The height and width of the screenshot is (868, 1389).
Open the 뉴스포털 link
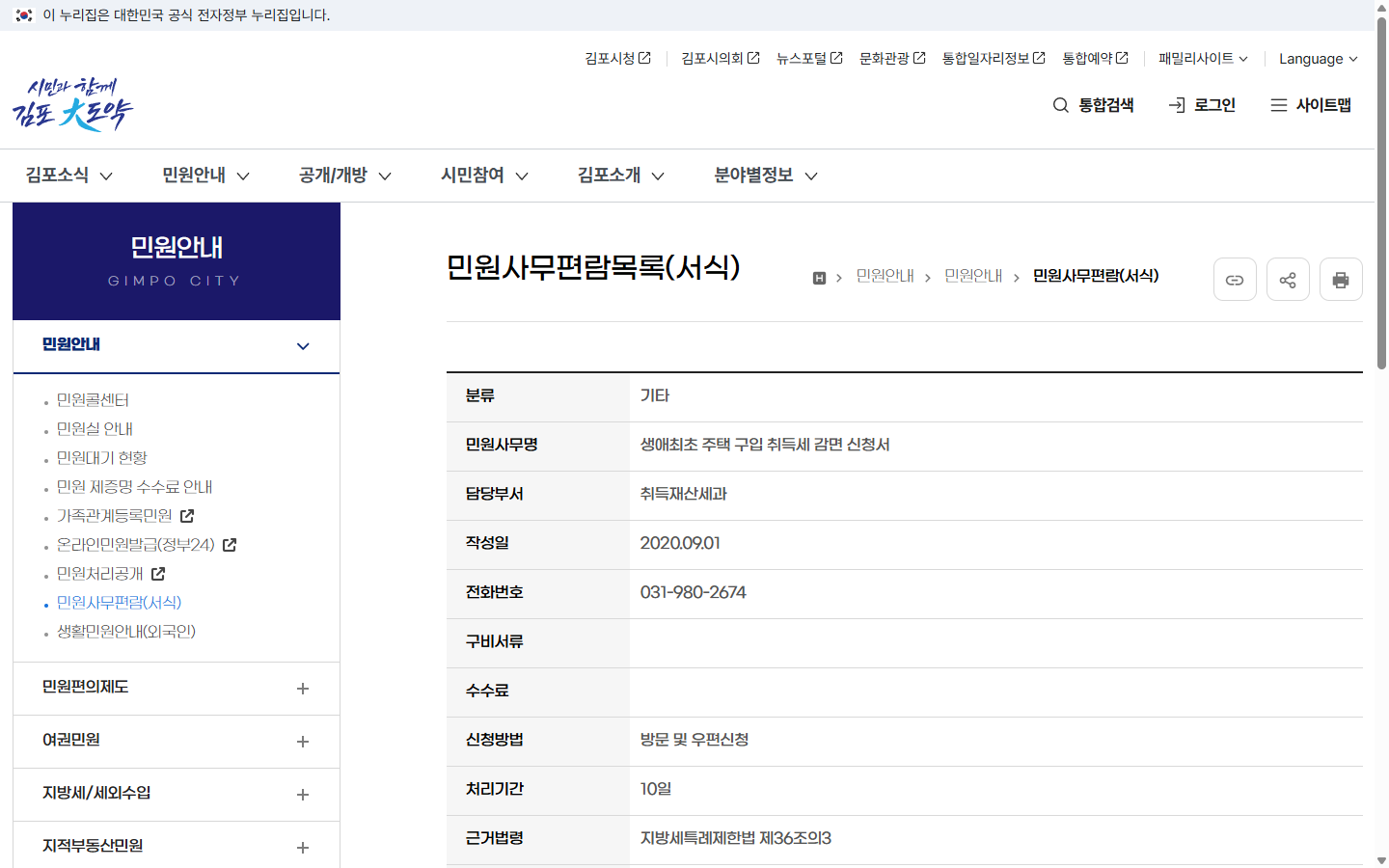tap(809, 59)
